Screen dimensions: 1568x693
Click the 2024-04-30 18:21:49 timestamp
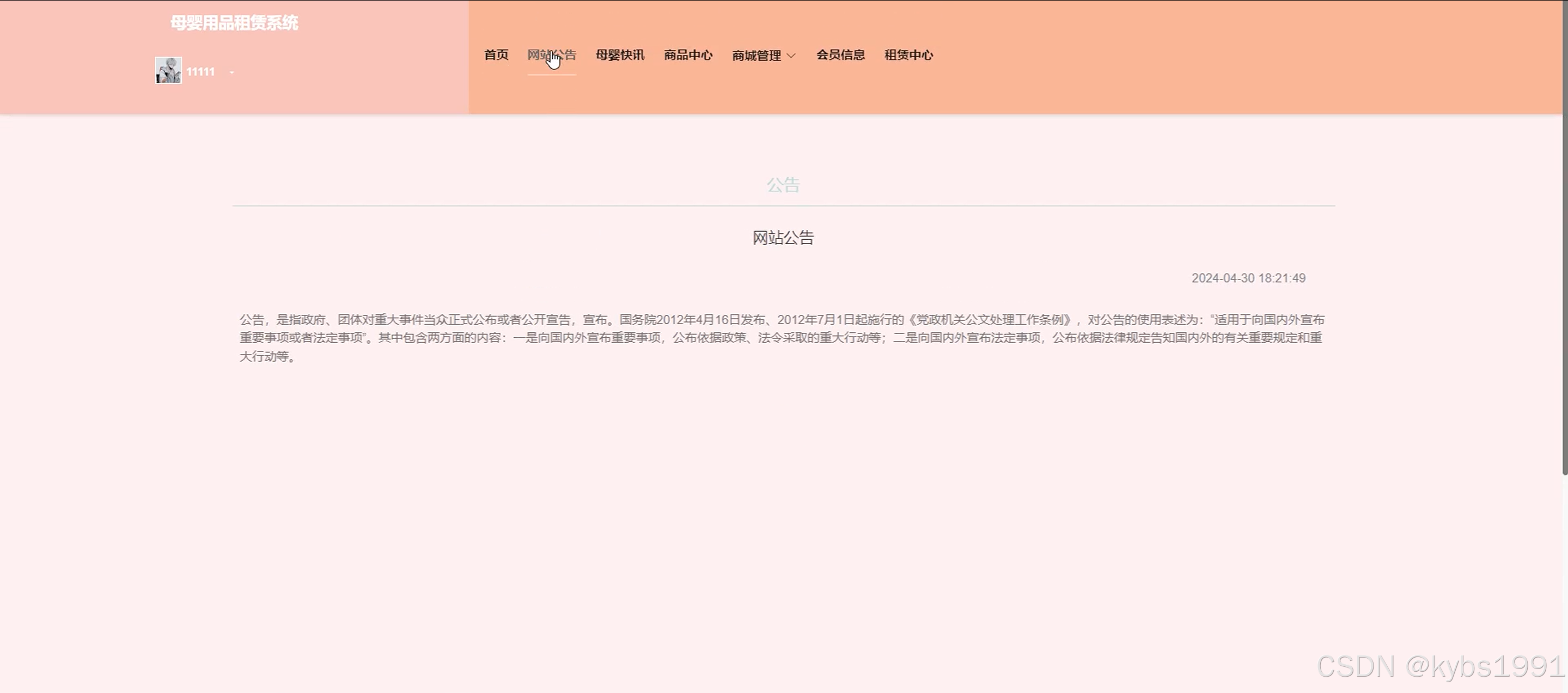click(1248, 278)
